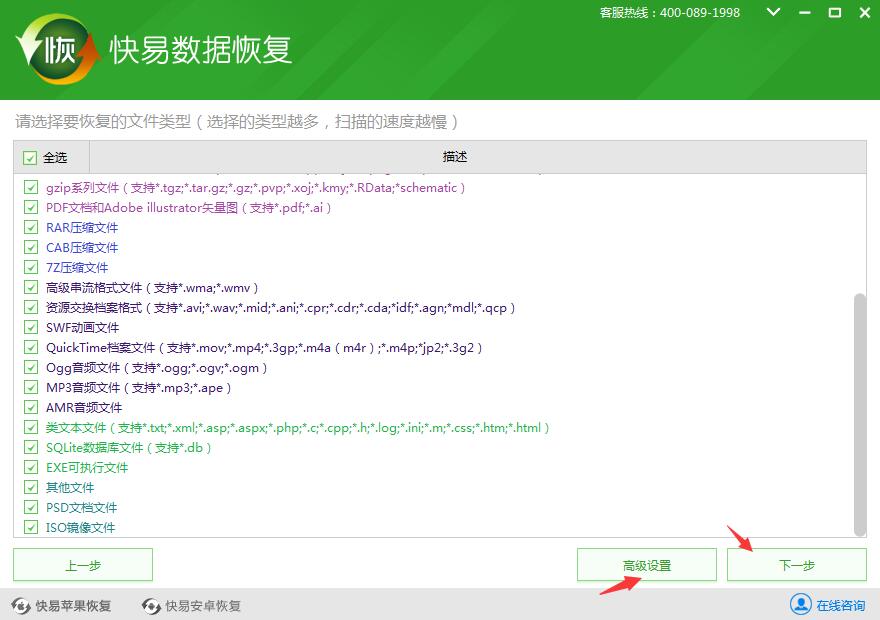Proceed with 下一步 button
Image resolution: width=880 pixels, height=620 pixels.
tap(797, 564)
